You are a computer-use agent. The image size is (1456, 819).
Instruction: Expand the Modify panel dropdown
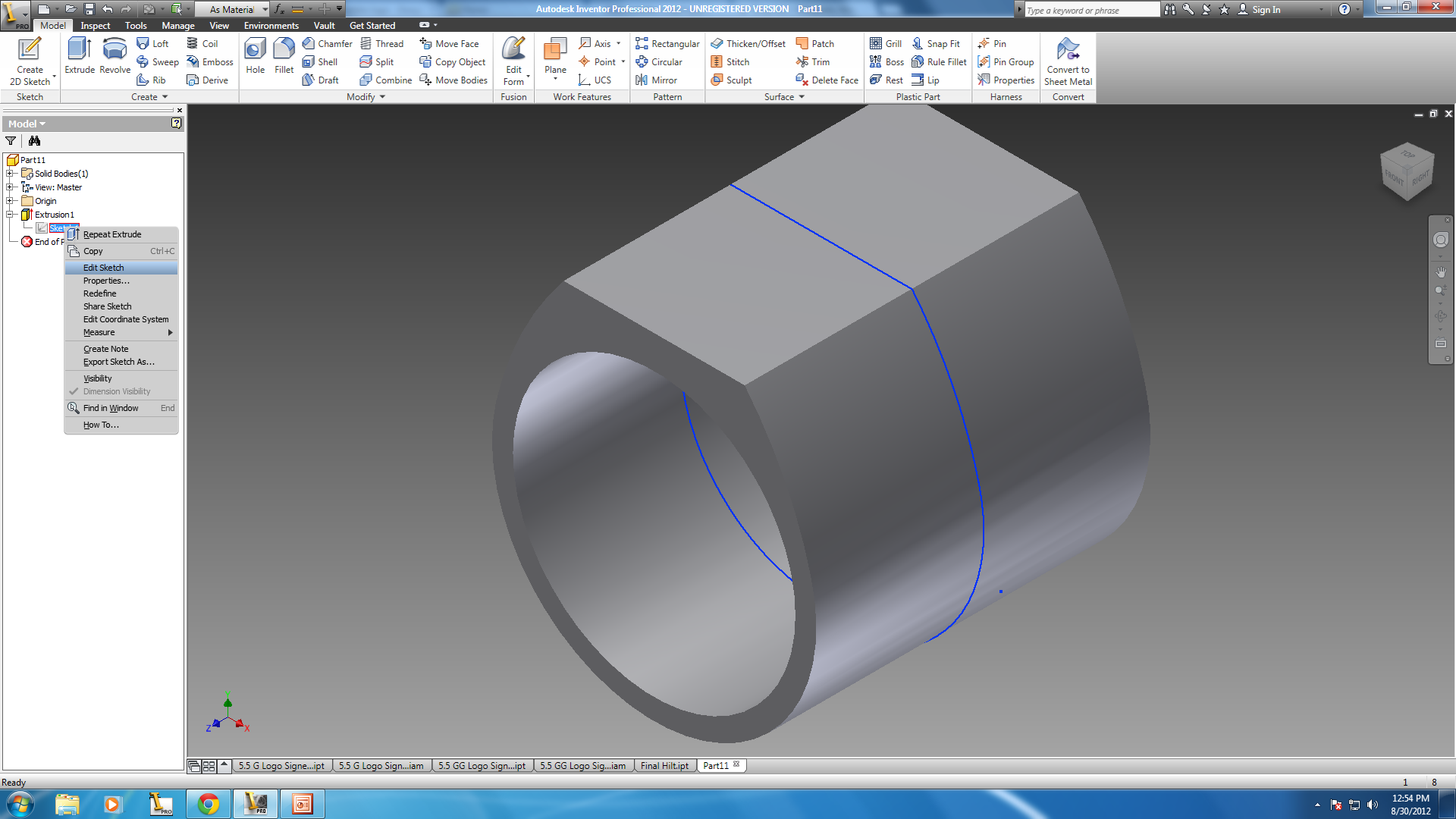366,97
